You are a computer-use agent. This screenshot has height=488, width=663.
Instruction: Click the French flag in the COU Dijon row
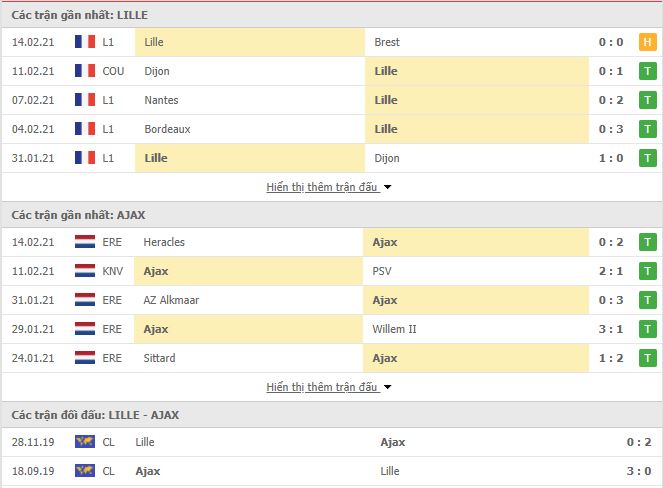coord(85,71)
